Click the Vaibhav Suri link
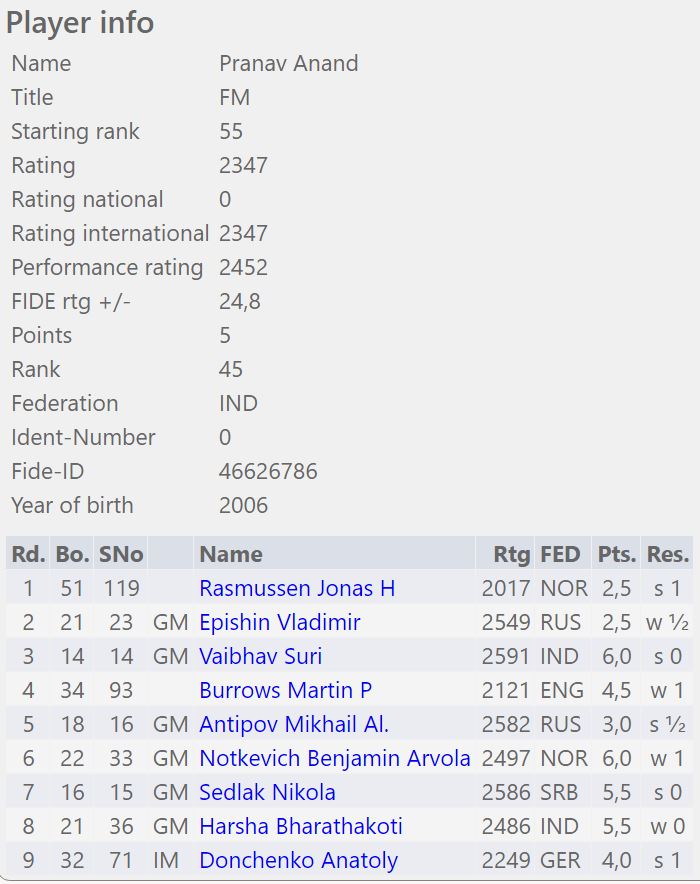The height and width of the screenshot is (884, 700). (x=260, y=656)
